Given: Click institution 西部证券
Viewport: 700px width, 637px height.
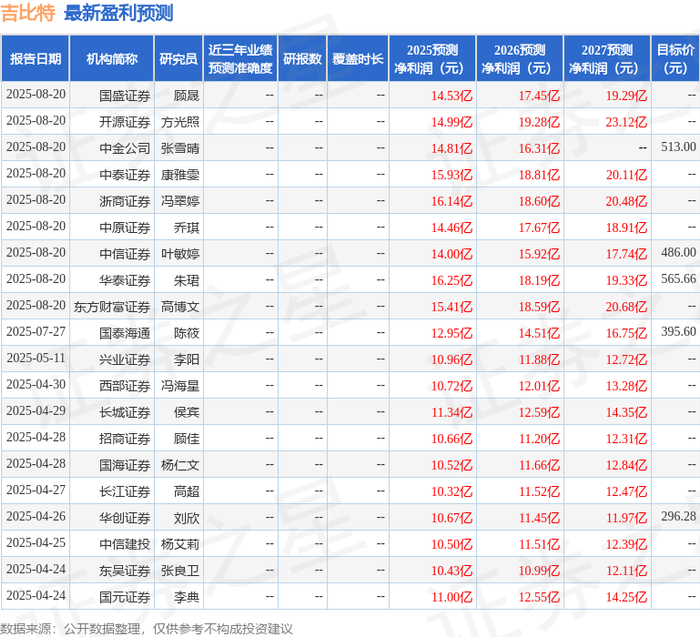Looking at the screenshot, I should coord(125,386).
